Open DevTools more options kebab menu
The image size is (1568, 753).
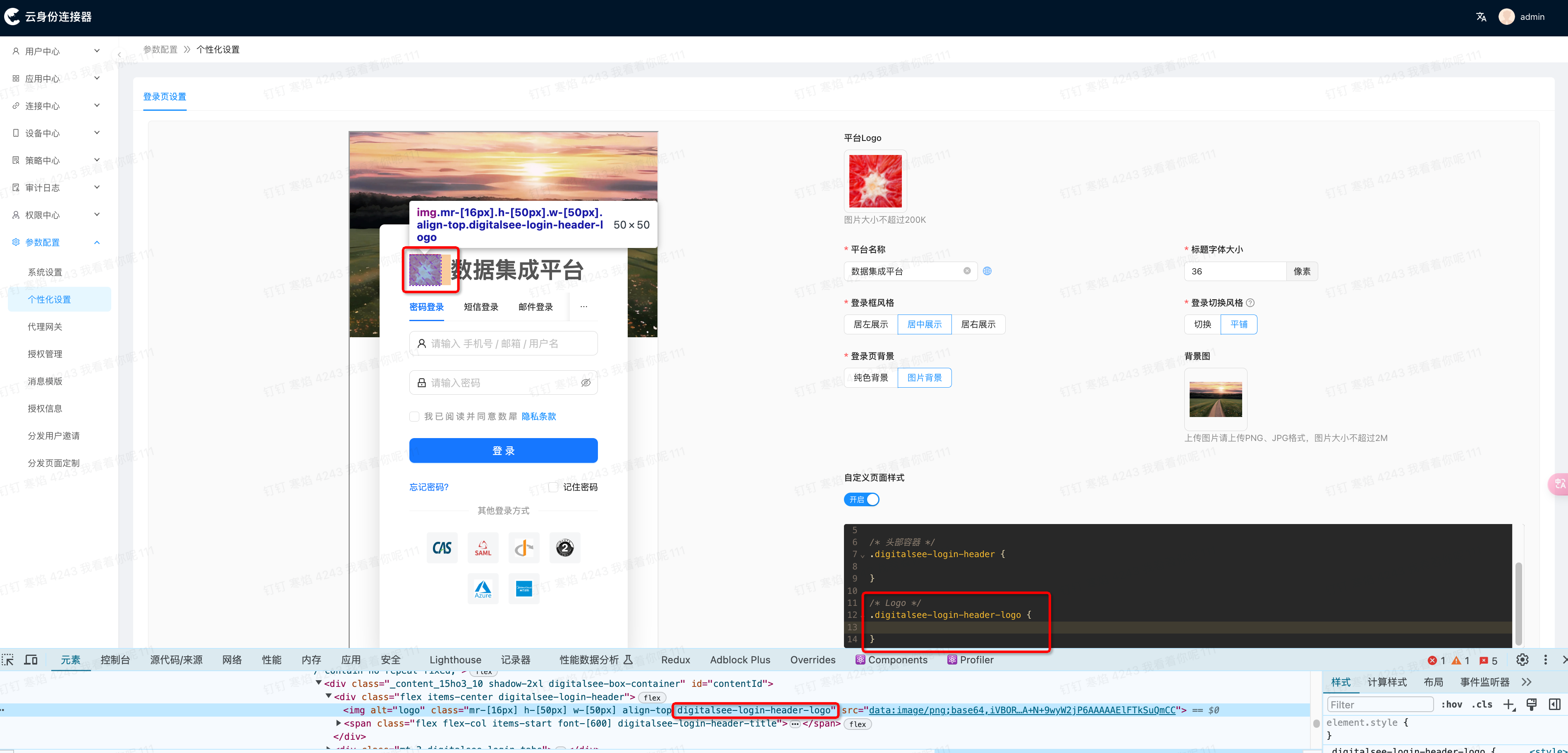[x=1546, y=660]
